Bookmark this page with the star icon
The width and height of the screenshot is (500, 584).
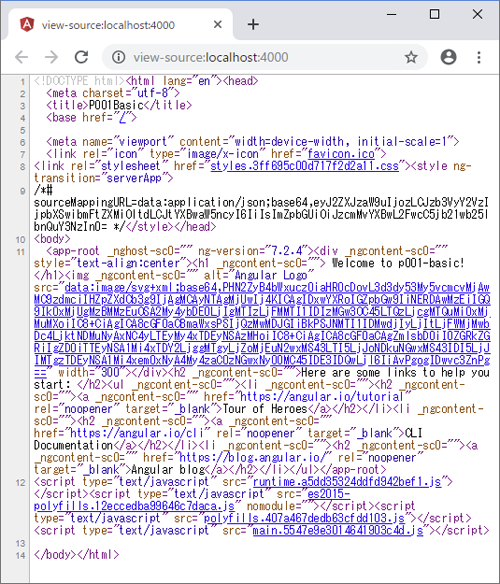tap(411, 57)
